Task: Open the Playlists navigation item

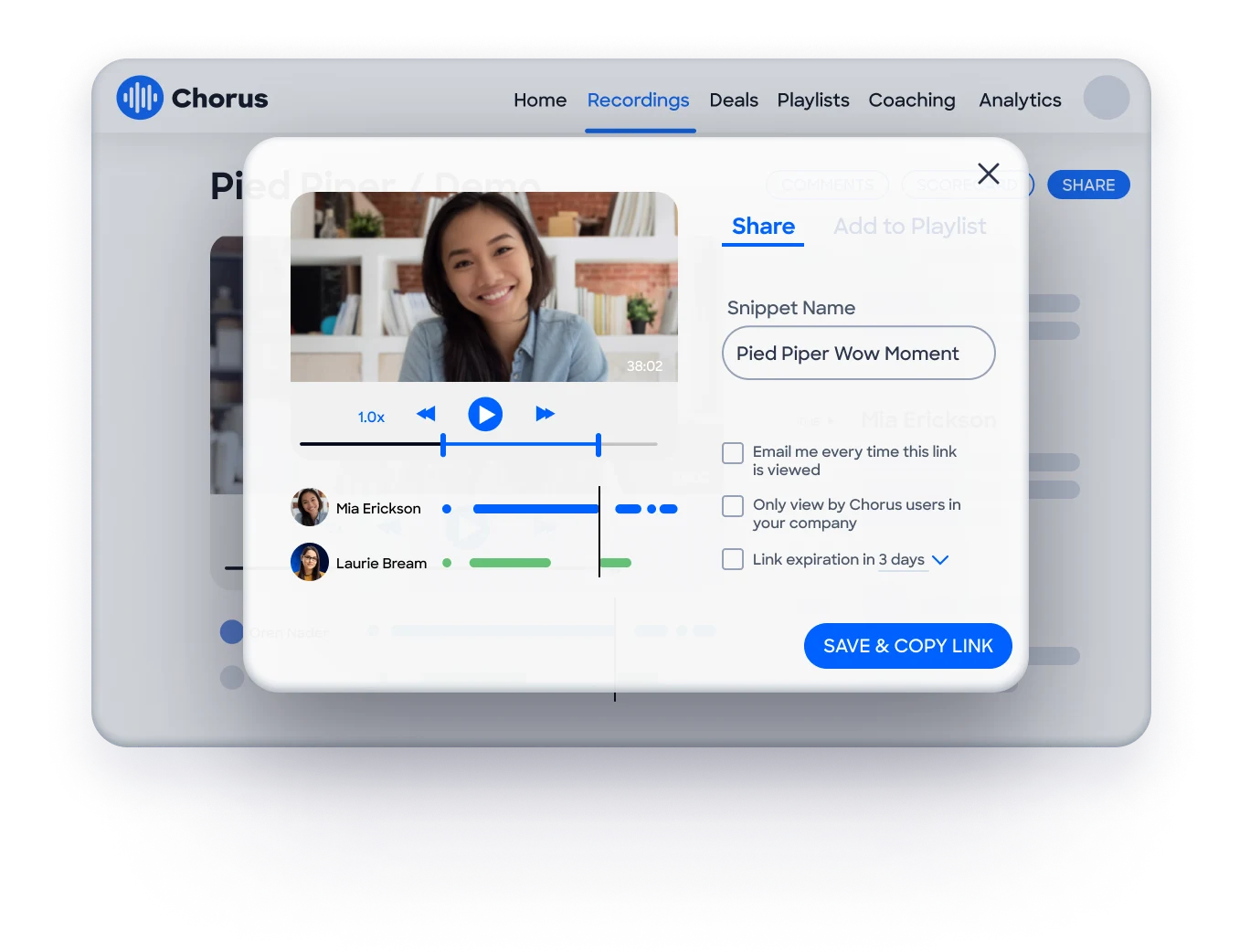Action: pyautogui.click(x=813, y=100)
